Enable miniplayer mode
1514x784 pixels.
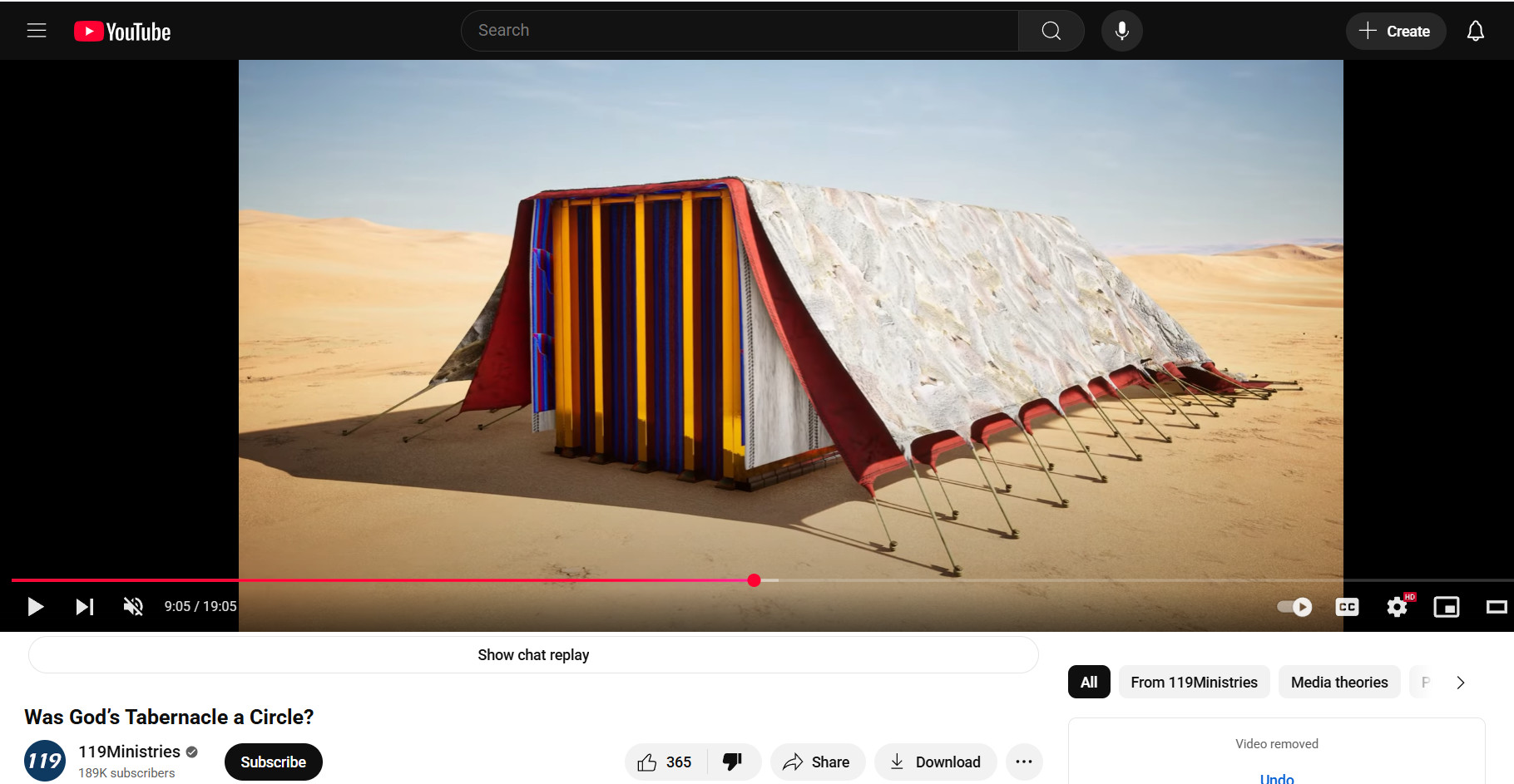(x=1447, y=607)
